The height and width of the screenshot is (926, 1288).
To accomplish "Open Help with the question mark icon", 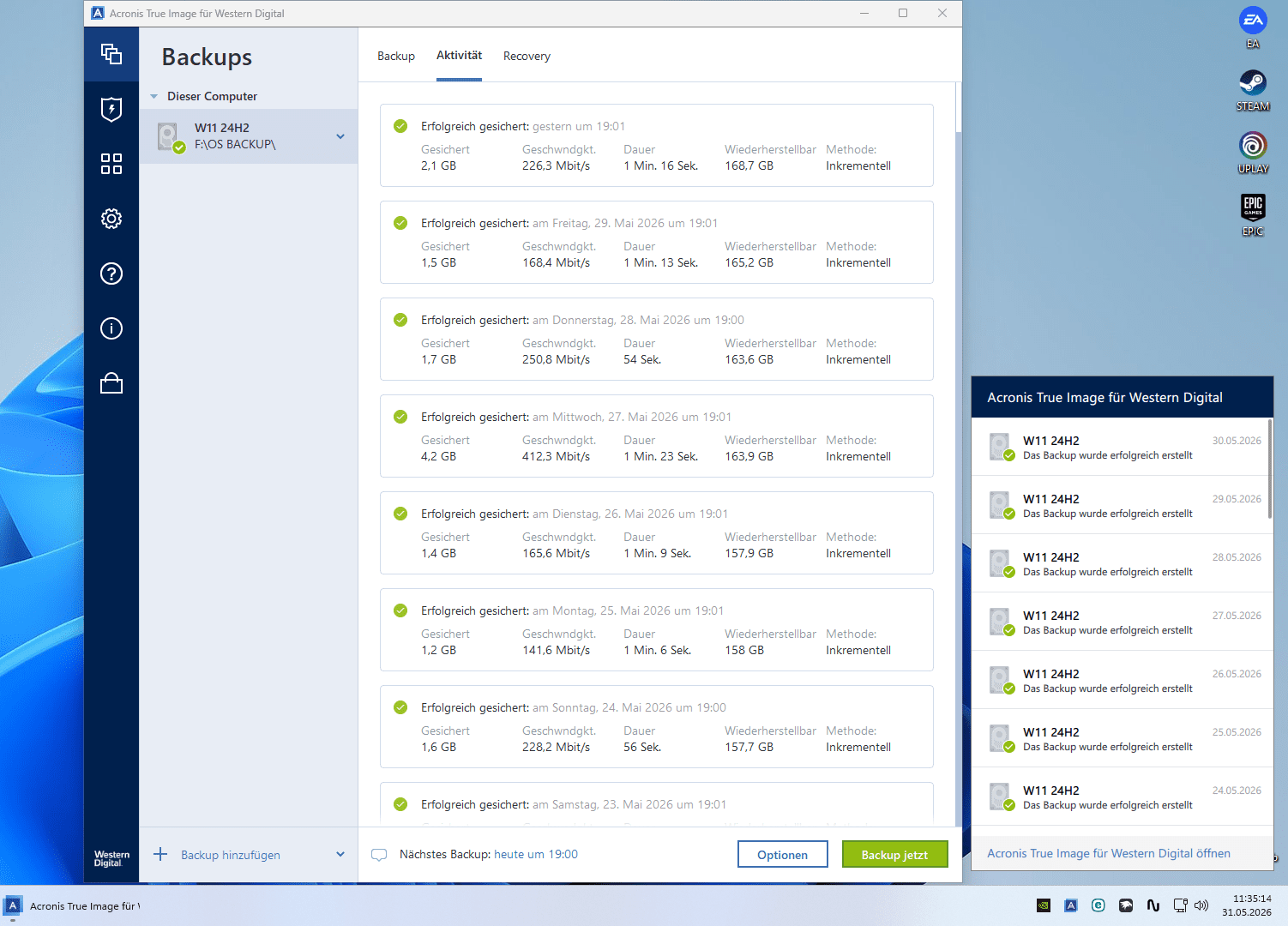I will [111, 274].
